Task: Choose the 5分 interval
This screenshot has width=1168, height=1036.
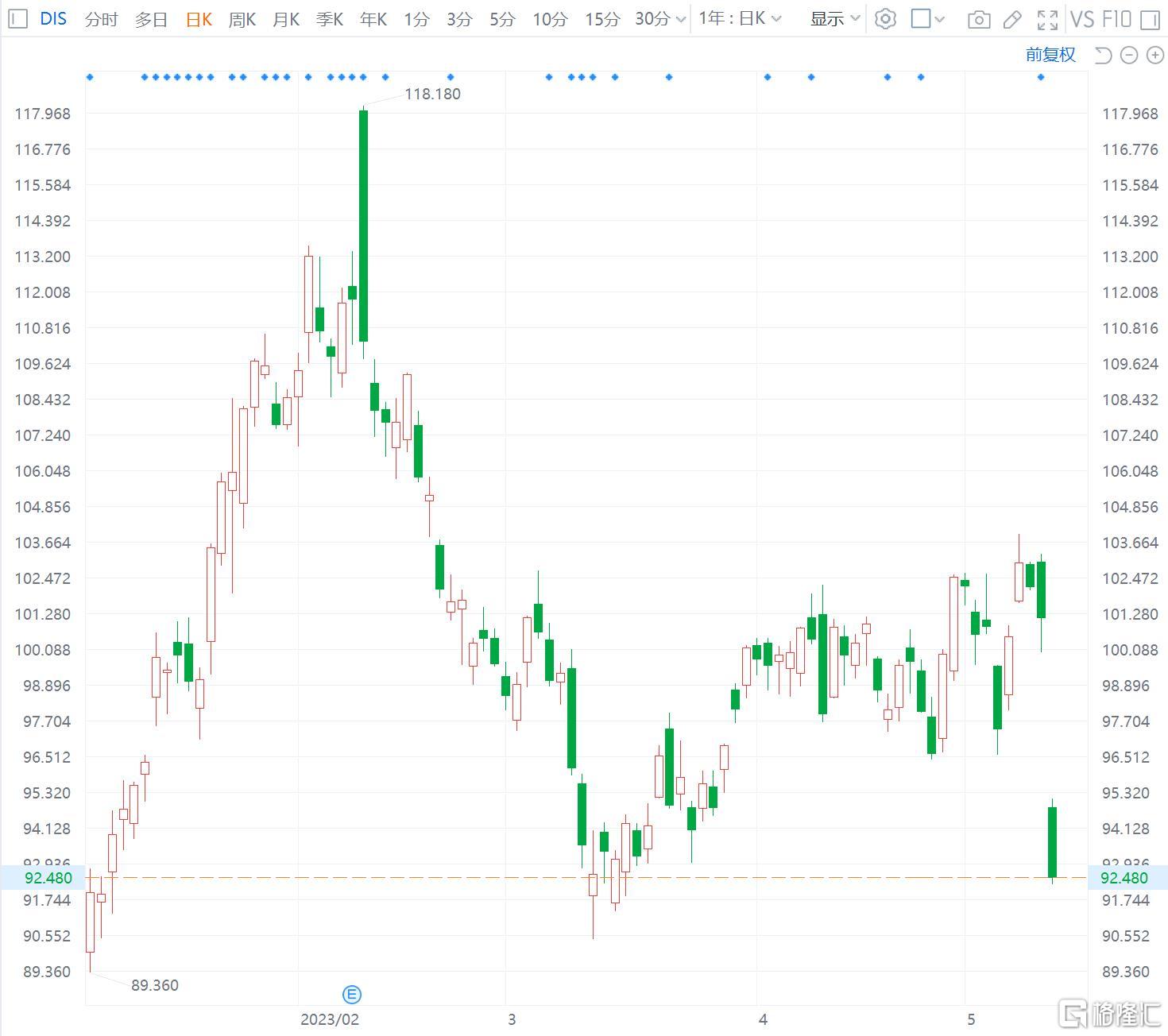Action: click(502, 19)
